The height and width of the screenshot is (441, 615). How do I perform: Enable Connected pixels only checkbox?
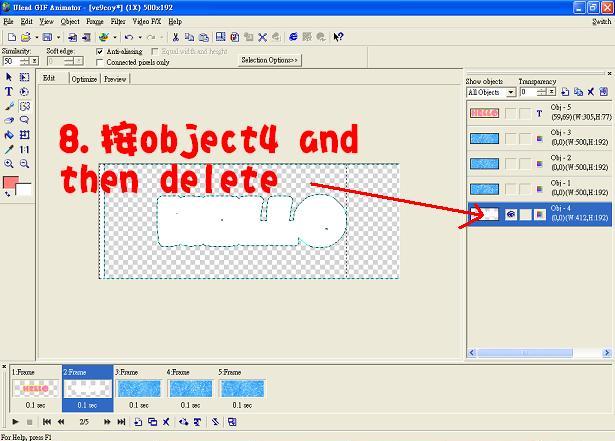click(100, 62)
